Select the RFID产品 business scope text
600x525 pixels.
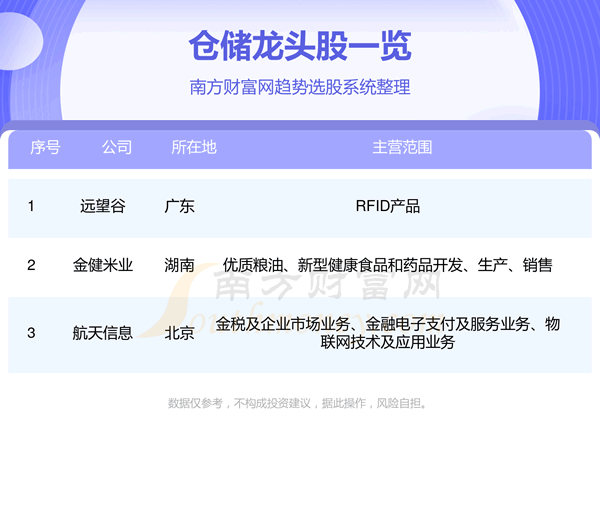pyautogui.click(x=387, y=206)
